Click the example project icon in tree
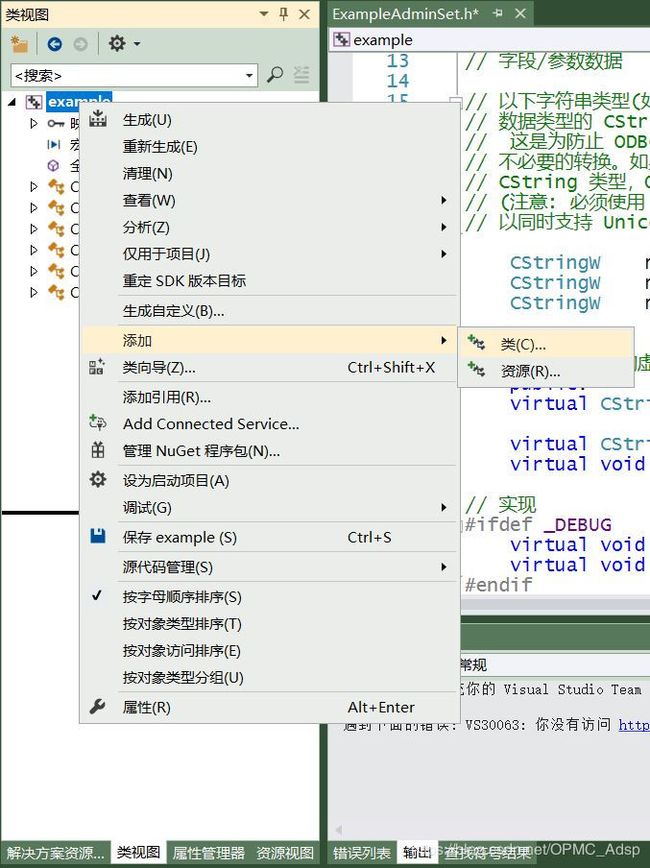Image resolution: width=650 pixels, height=868 pixels. (x=34, y=102)
